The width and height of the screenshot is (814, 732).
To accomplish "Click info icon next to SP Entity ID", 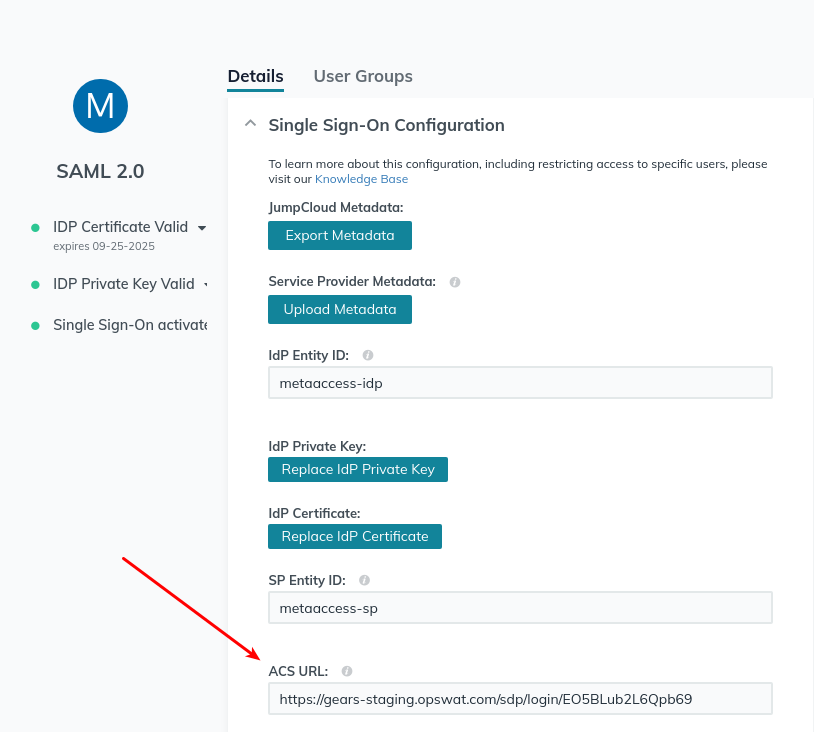I will tap(364, 580).
